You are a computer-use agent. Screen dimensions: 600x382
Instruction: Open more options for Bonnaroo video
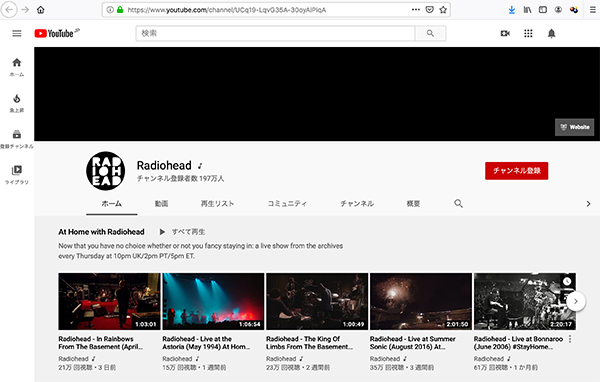click(x=570, y=339)
